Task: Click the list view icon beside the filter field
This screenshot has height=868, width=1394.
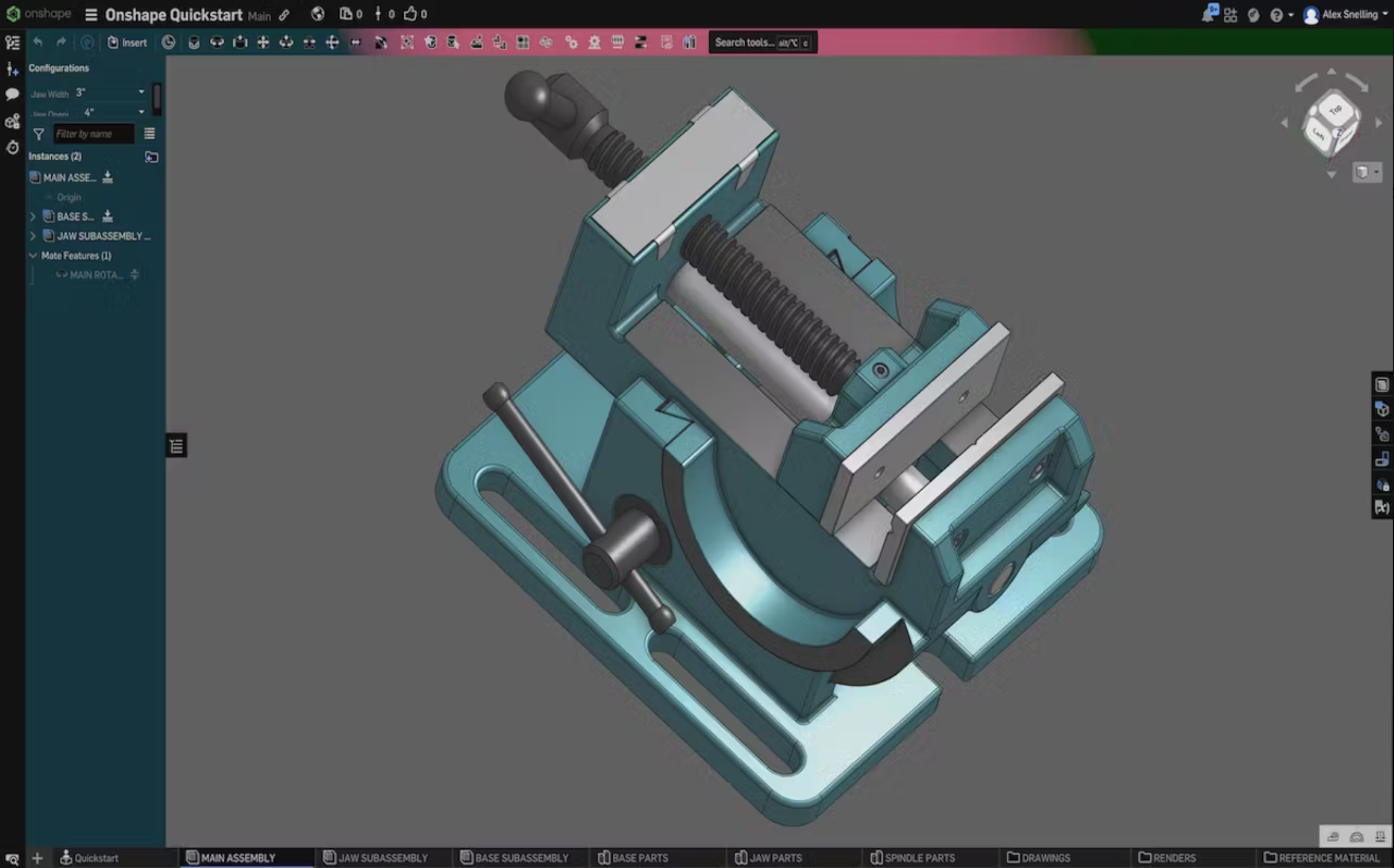Action: 150,134
